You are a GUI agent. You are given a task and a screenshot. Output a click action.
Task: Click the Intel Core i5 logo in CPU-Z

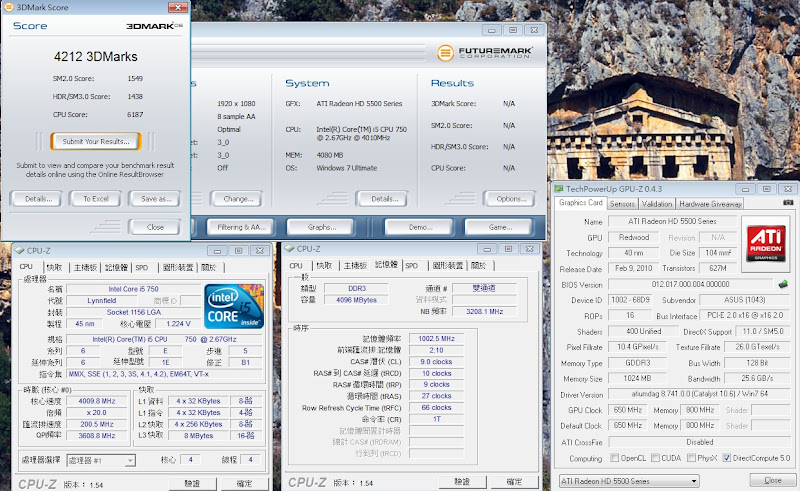point(234,306)
